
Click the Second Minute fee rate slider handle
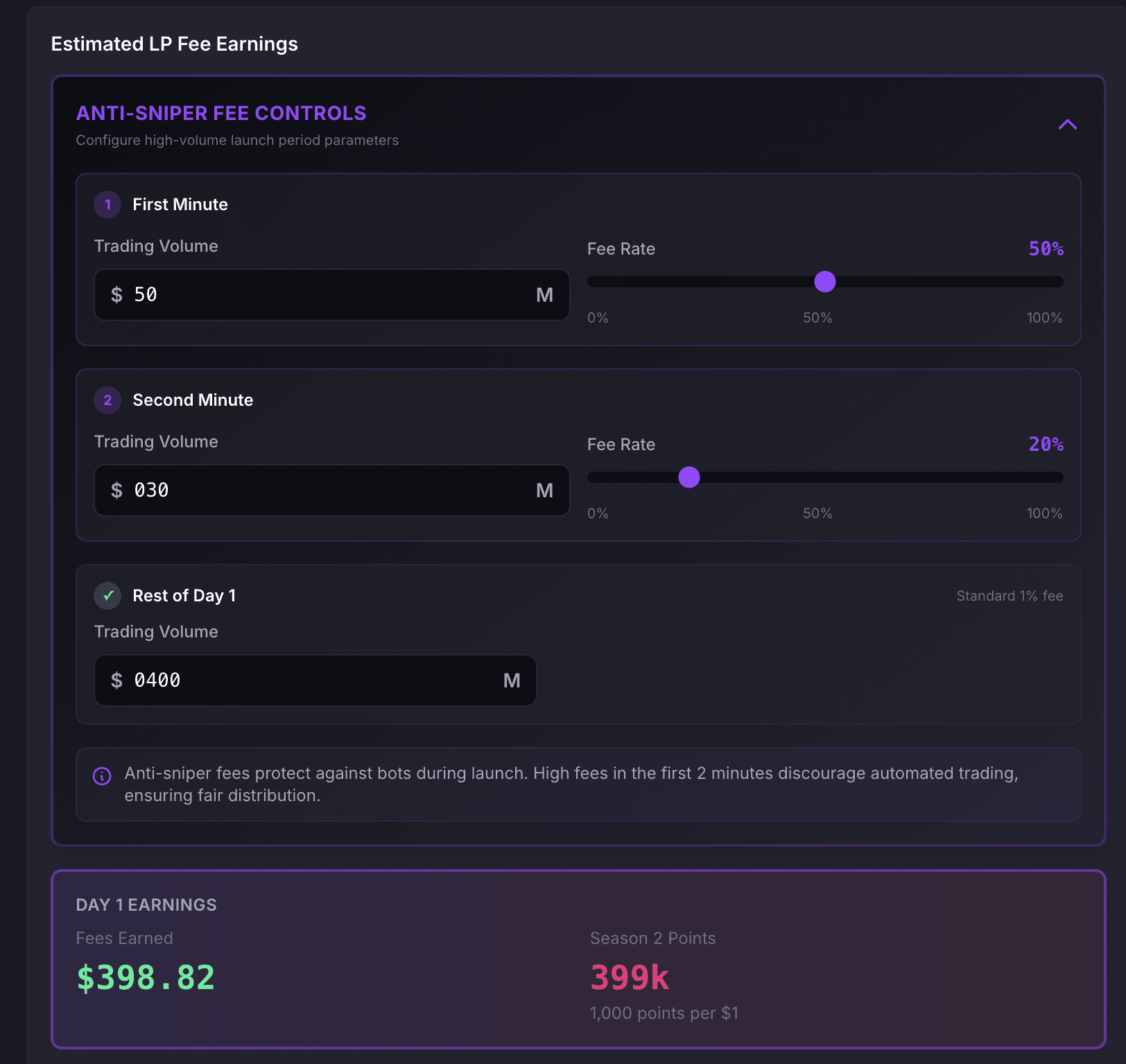click(689, 477)
